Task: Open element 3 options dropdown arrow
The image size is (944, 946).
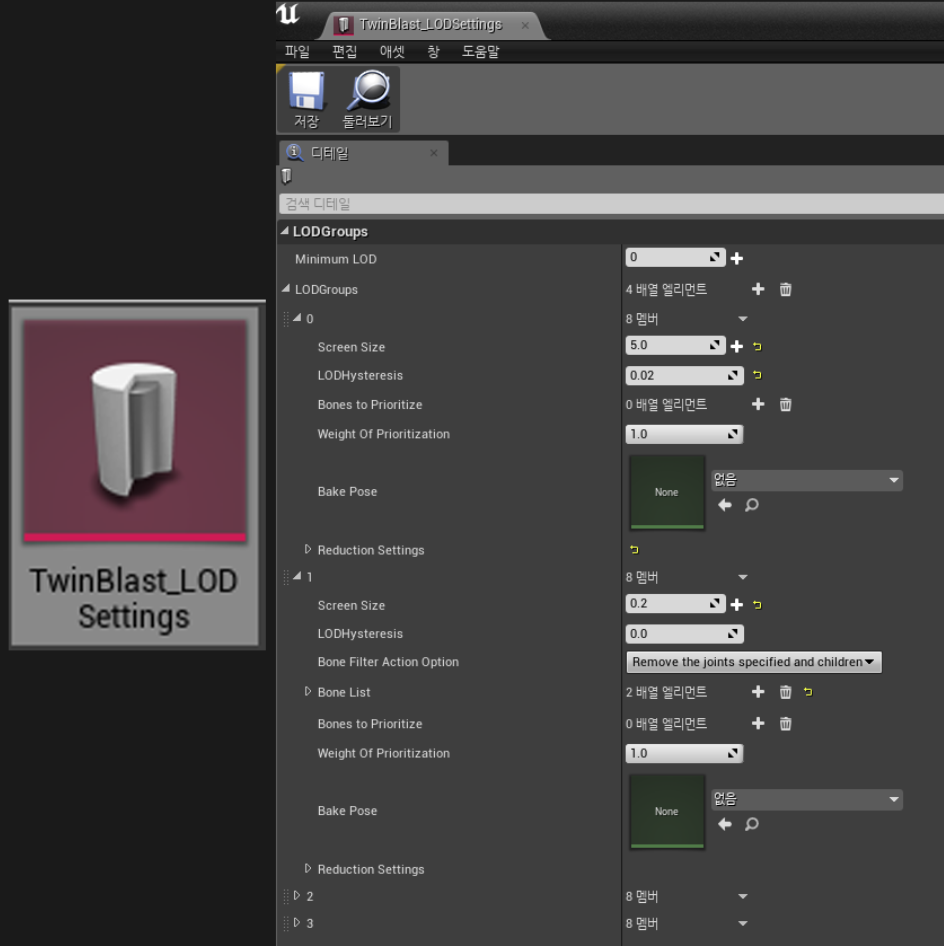Action: pyautogui.click(x=743, y=924)
